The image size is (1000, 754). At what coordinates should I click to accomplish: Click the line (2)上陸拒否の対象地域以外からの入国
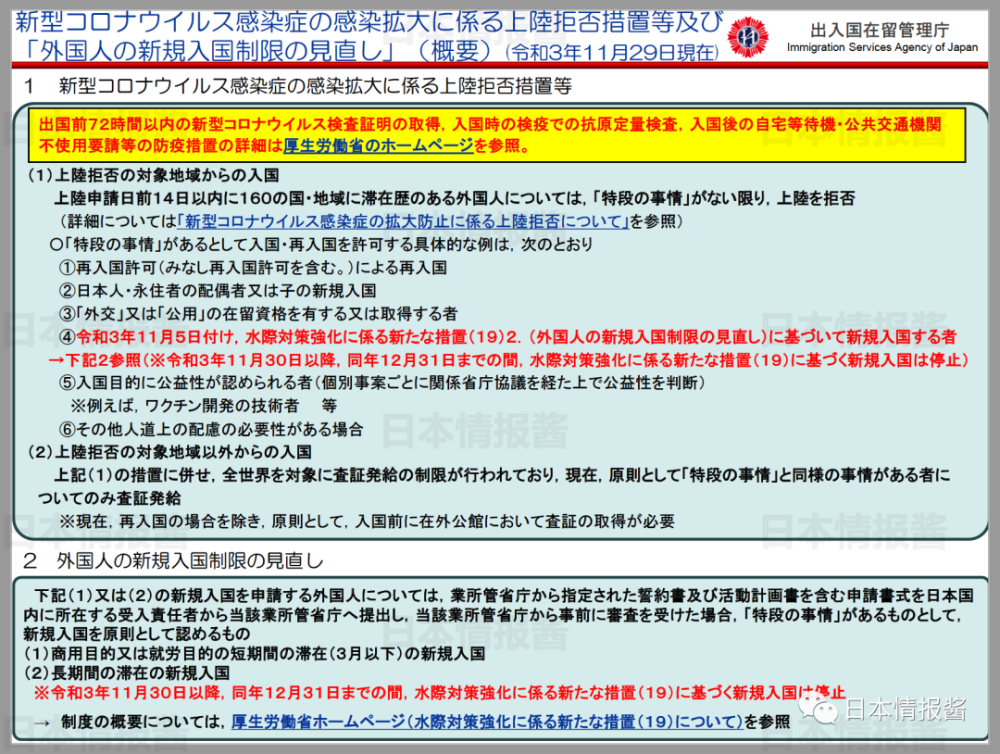coord(169,452)
